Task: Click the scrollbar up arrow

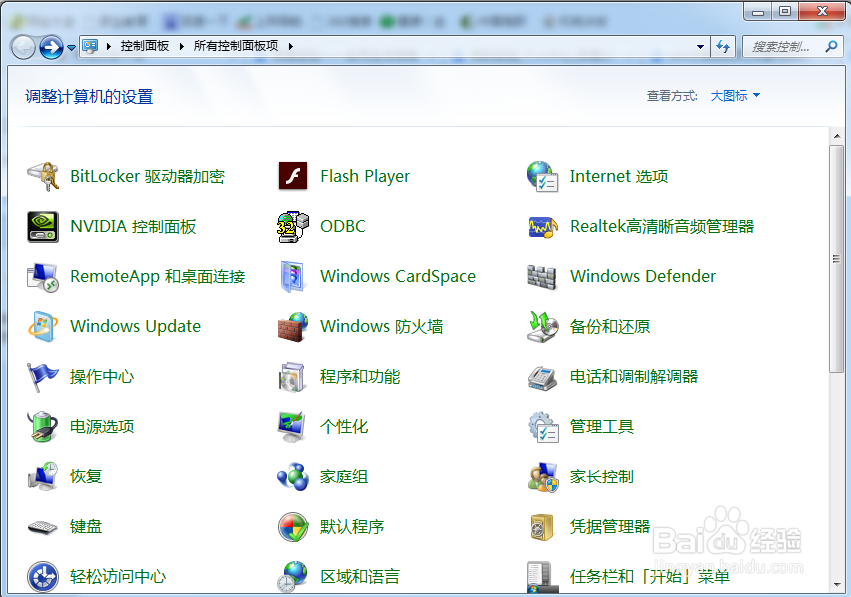Action: click(x=836, y=136)
